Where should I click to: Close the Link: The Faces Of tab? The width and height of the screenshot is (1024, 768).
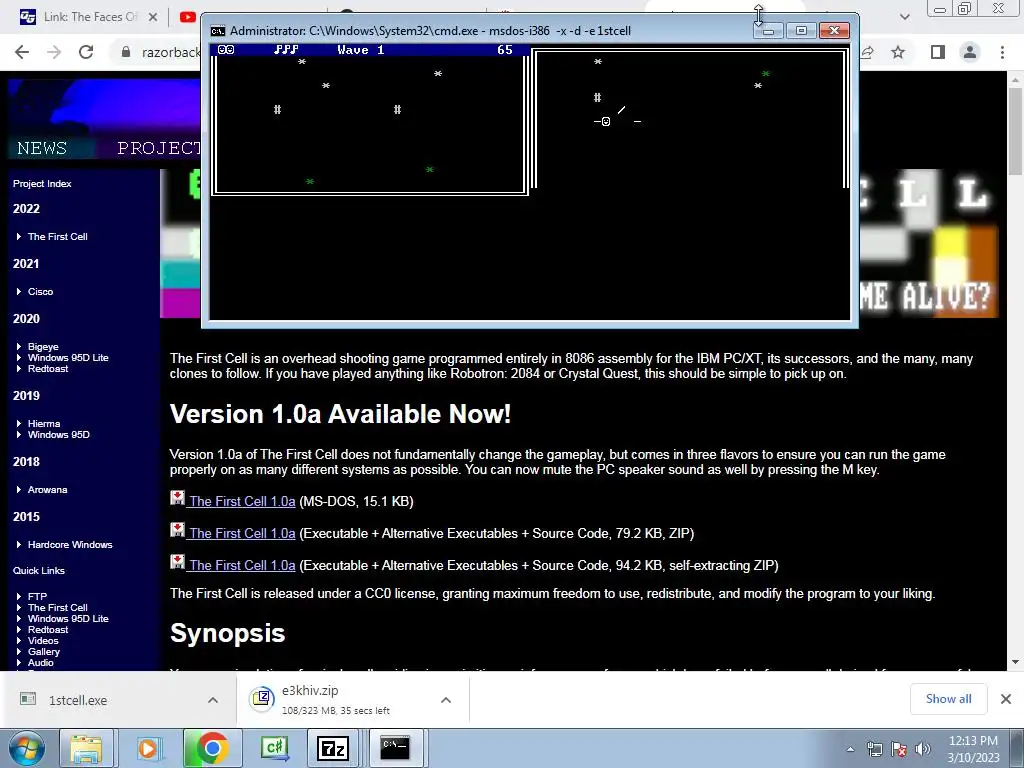click(x=152, y=17)
